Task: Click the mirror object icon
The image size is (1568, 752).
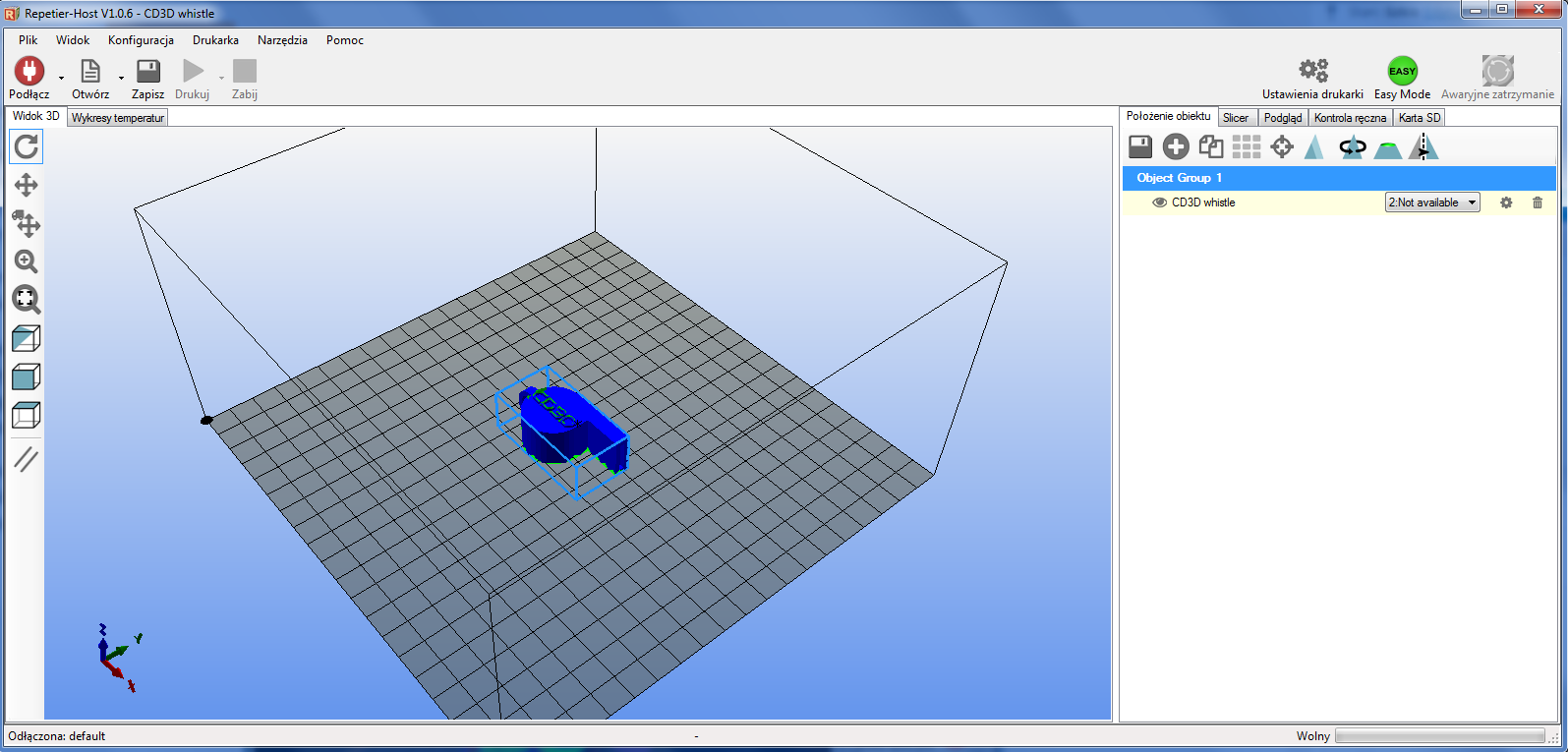Action: tap(1423, 147)
